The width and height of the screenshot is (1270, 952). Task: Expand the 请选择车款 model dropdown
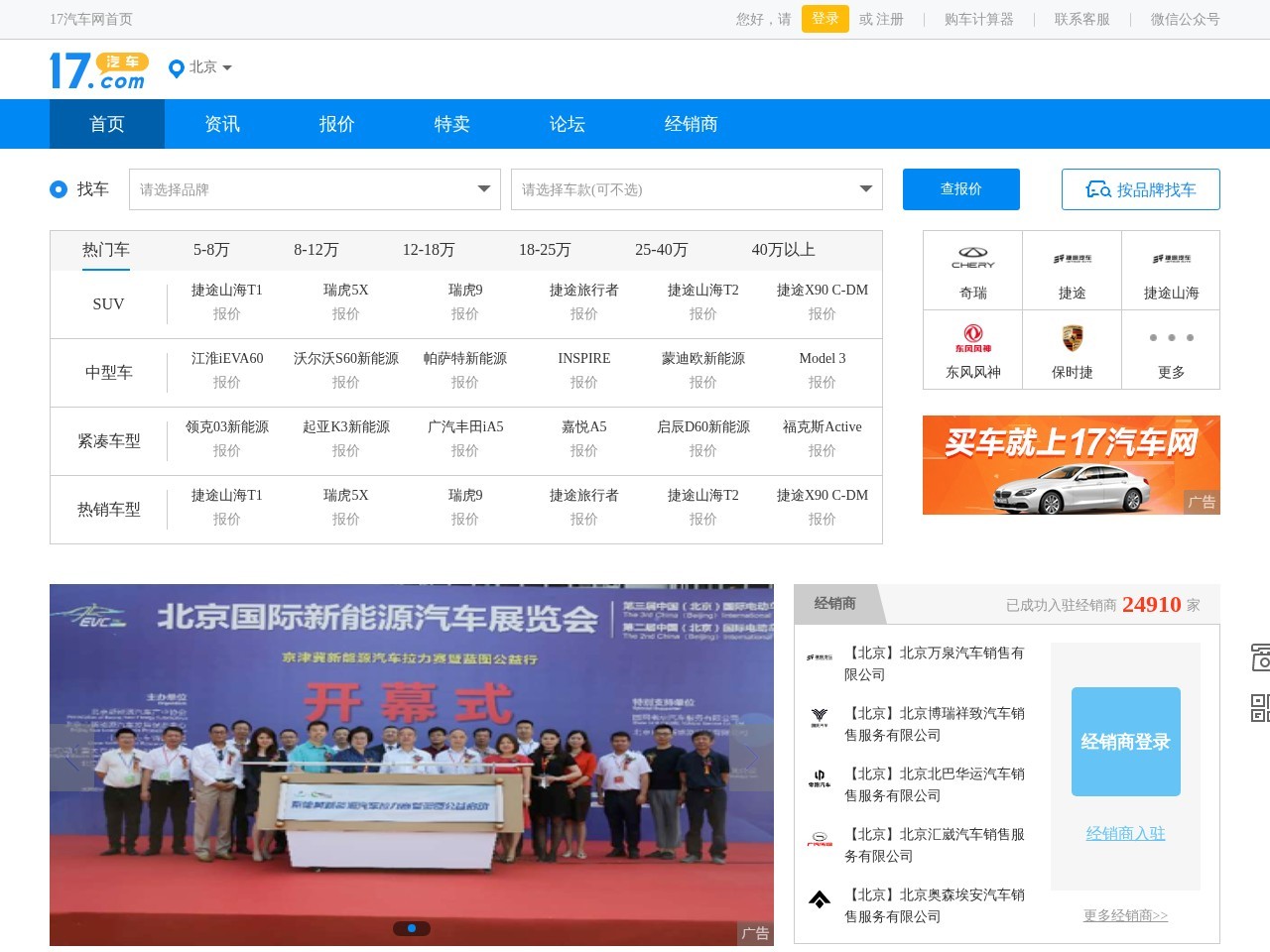(697, 189)
